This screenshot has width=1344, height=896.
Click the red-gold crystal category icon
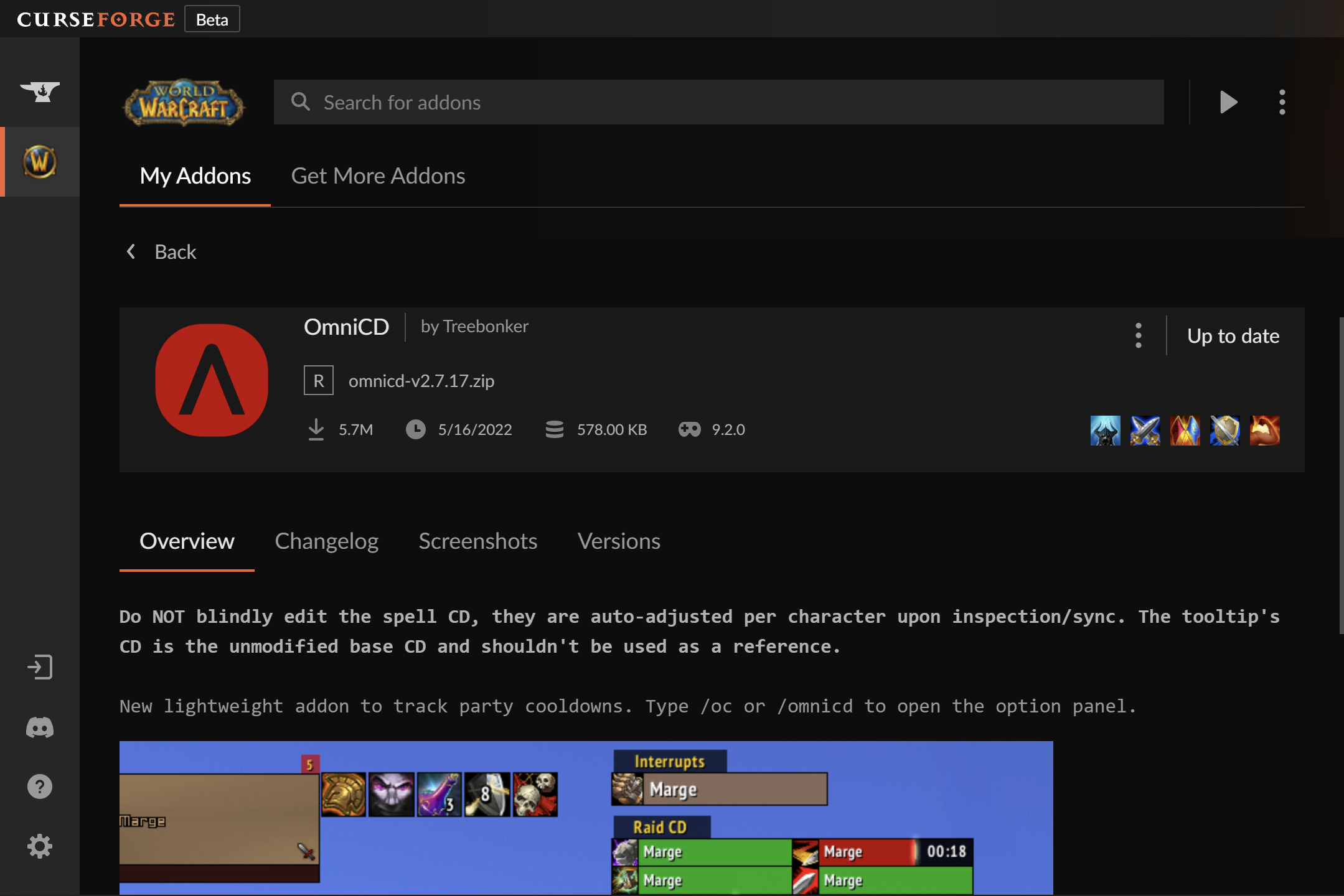click(1185, 431)
